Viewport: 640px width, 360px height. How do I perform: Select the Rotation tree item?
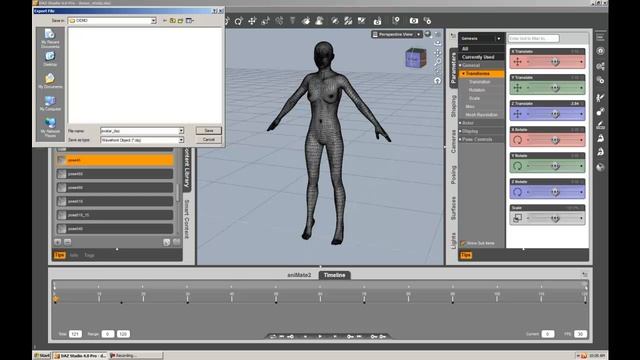pyautogui.click(x=477, y=90)
